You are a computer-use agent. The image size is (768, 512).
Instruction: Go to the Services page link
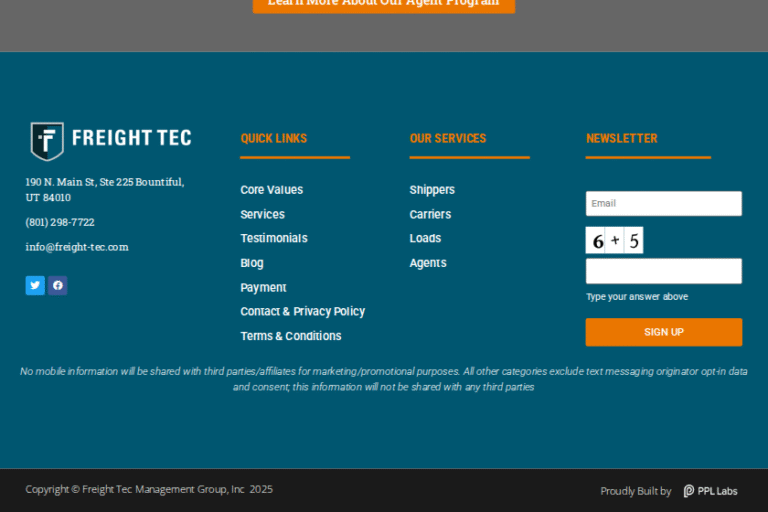262,214
